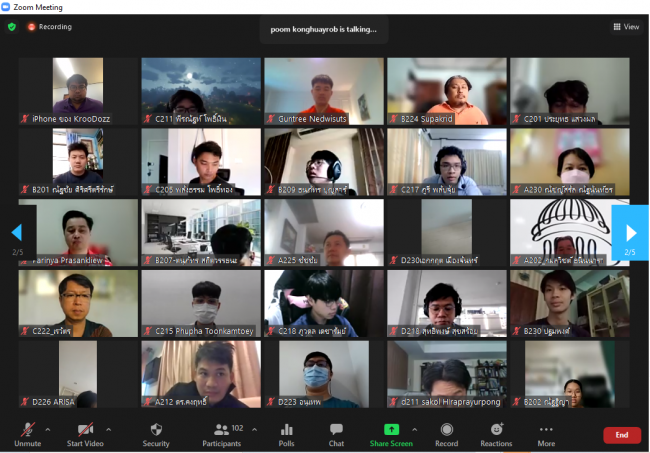This screenshot has height=453, width=650.
Task: Open the Chat panel
Action: tap(336, 434)
